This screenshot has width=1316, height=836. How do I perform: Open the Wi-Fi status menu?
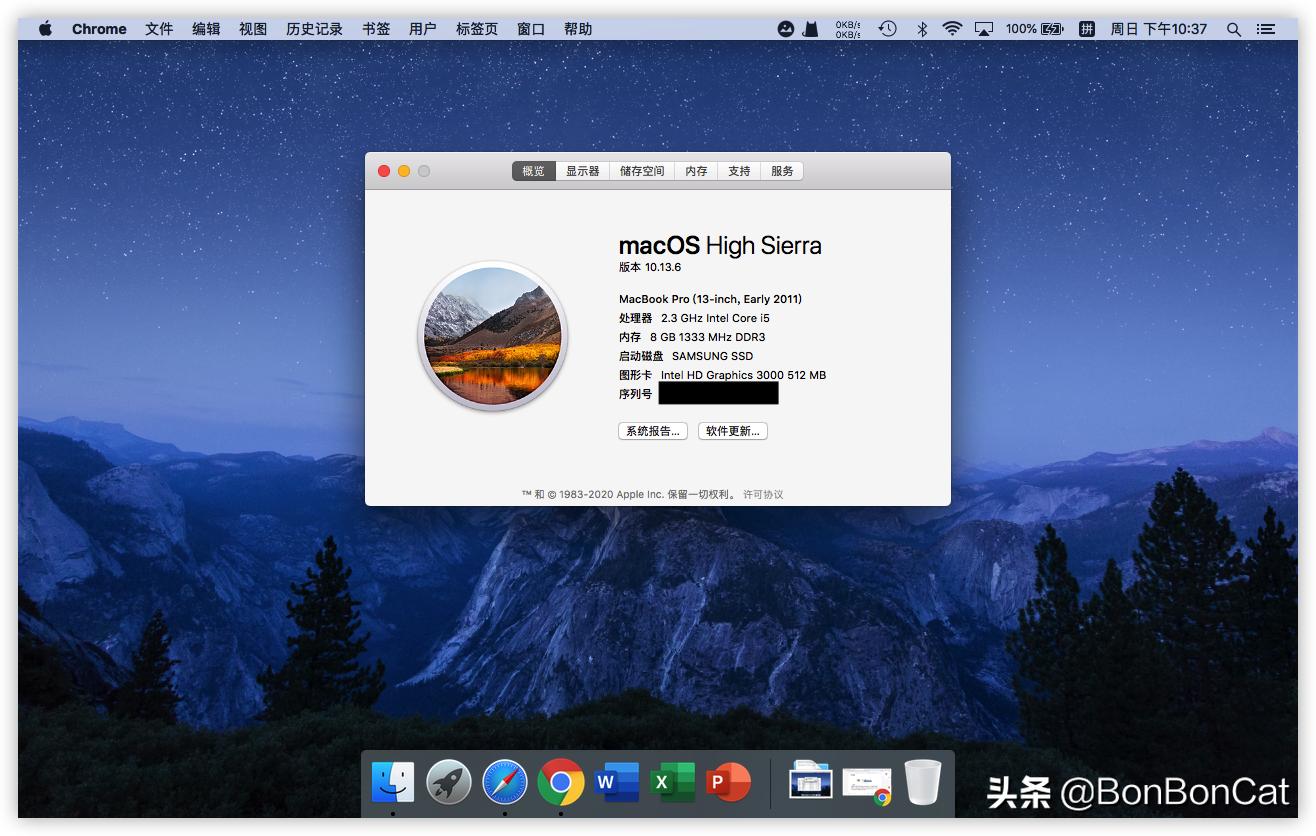point(951,28)
